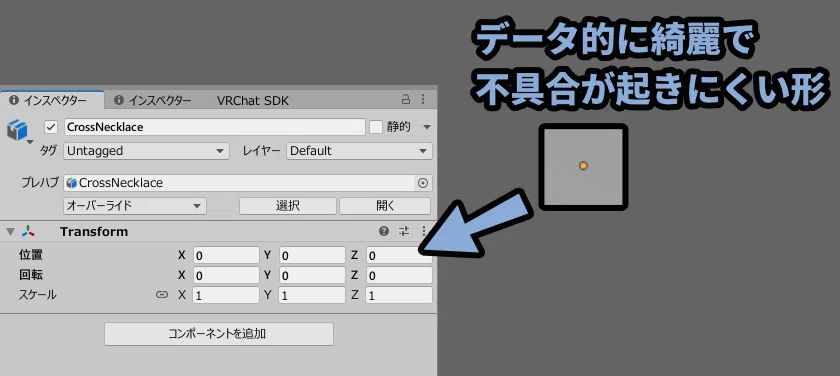
Task: Click the スケール scale Y field
Action: pyautogui.click(x=312, y=295)
